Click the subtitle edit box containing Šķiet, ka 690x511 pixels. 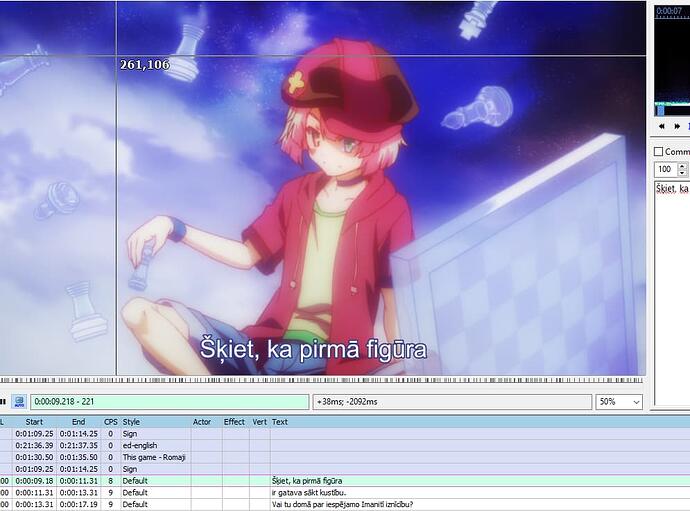pyautogui.click(x=672, y=293)
